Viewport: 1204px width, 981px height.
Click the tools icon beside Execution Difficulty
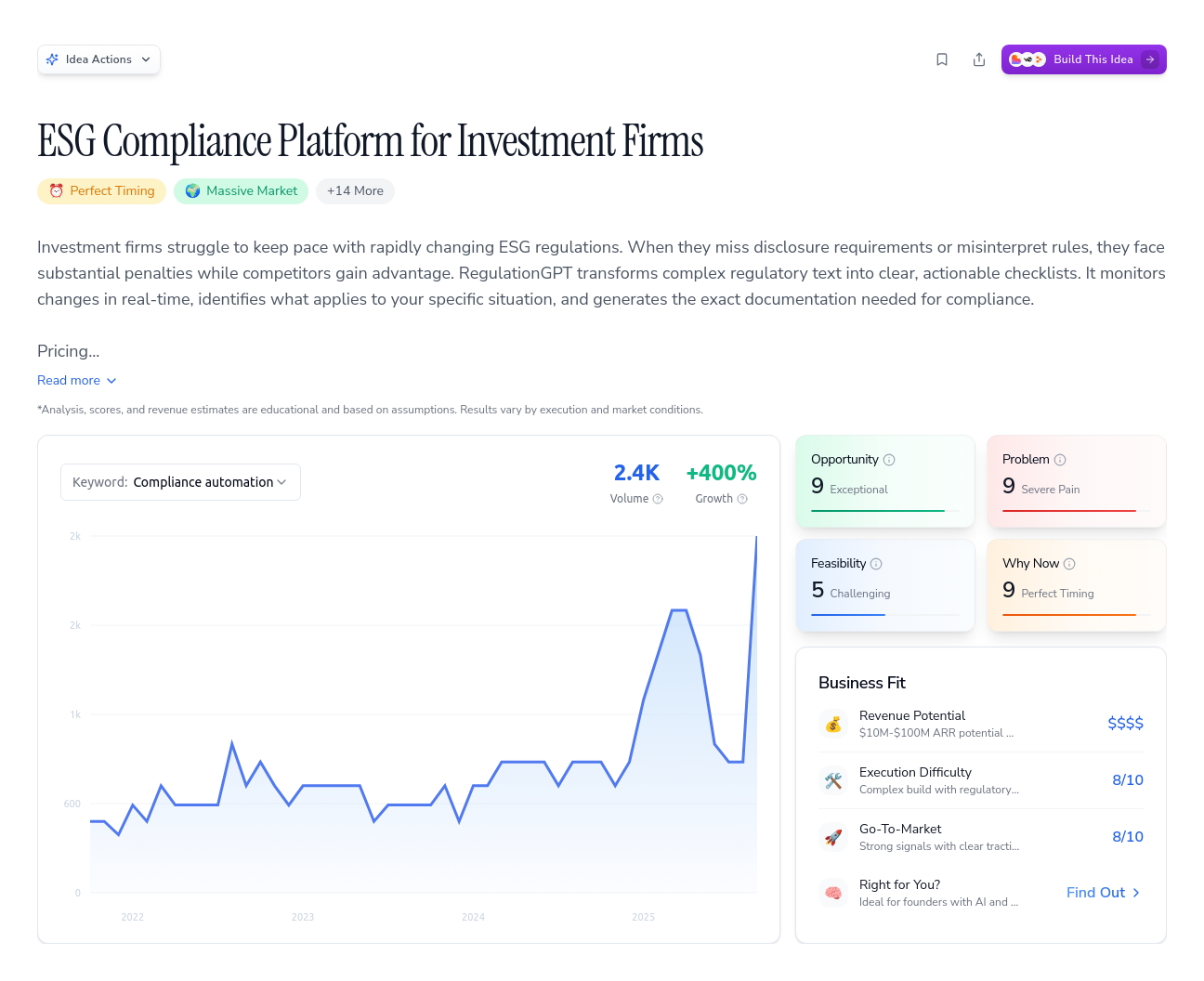(832, 780)
